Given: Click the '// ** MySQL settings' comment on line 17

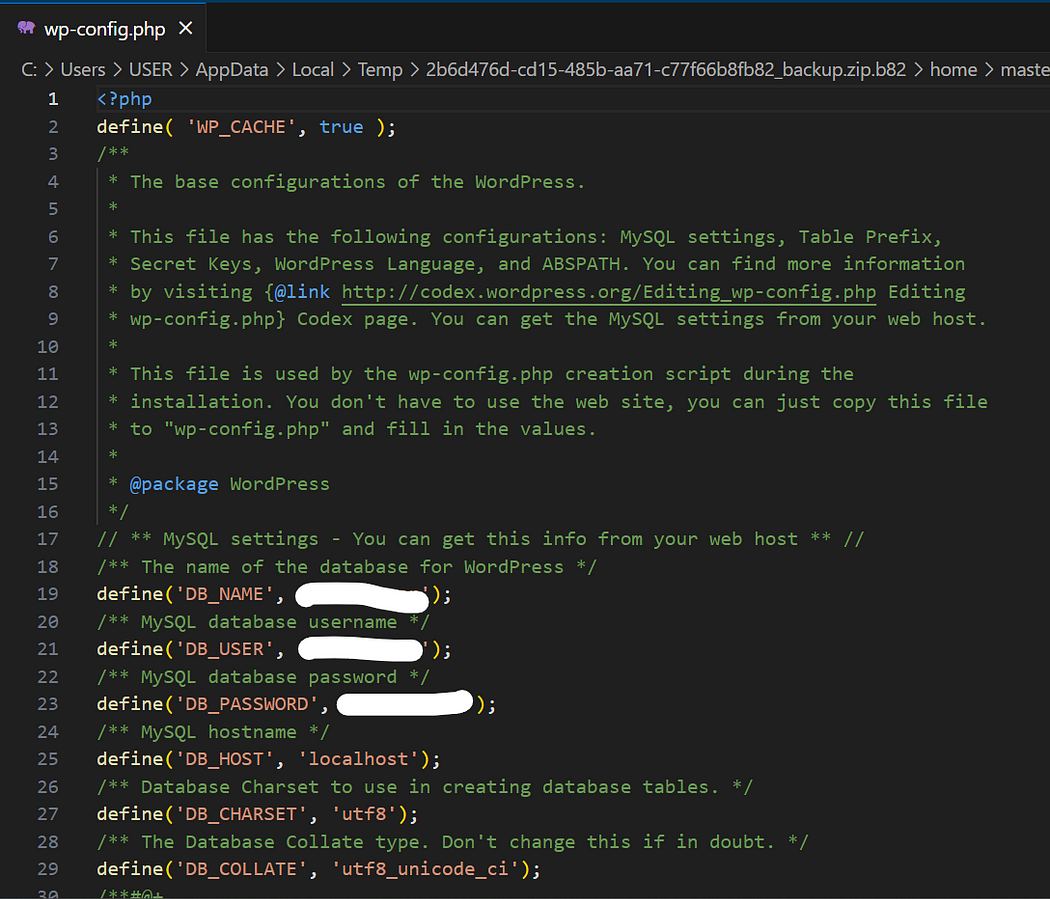Looking at the screenshot, I should pyautogui.click(x=480, y=539).
